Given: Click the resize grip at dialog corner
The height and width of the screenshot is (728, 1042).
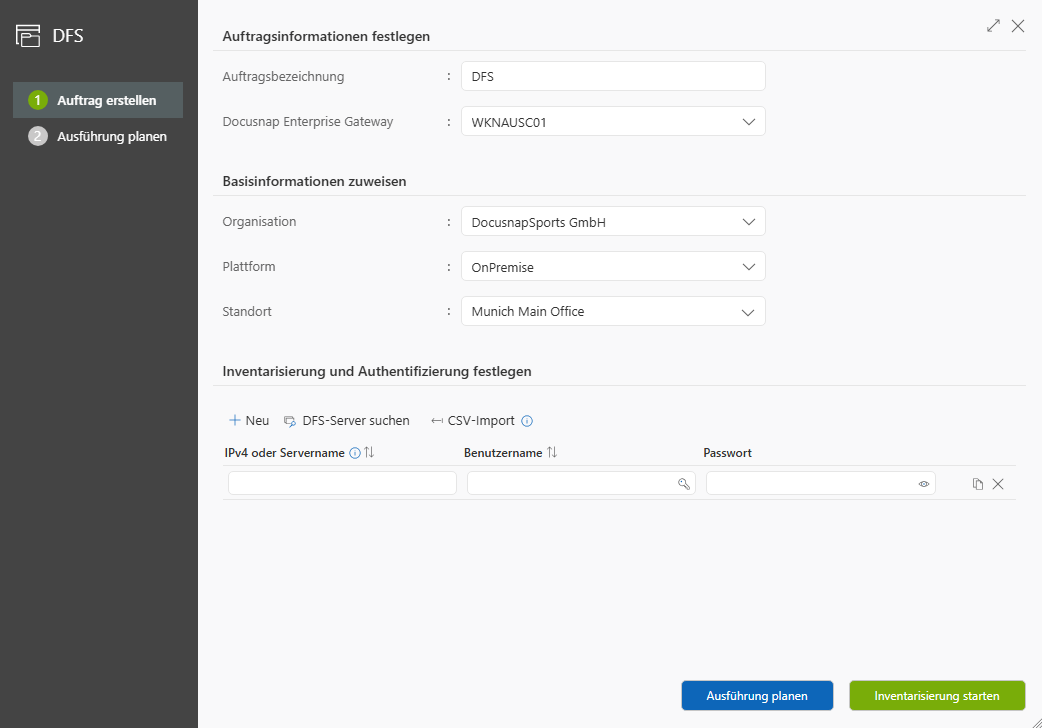Looking at the screenshot, I should click(x=1037, y=723).
